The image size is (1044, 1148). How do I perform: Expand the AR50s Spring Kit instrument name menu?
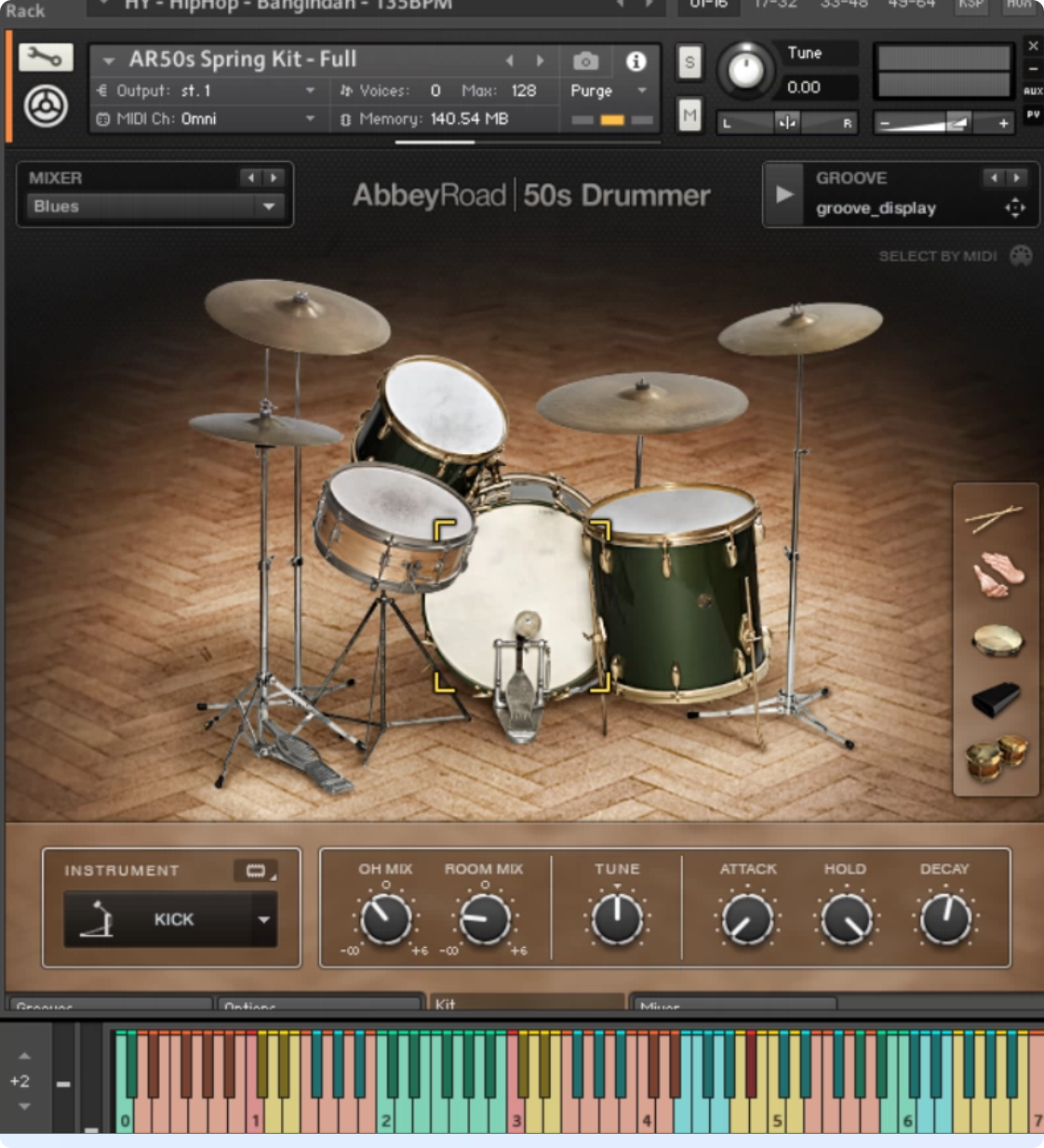click(109, 60)
